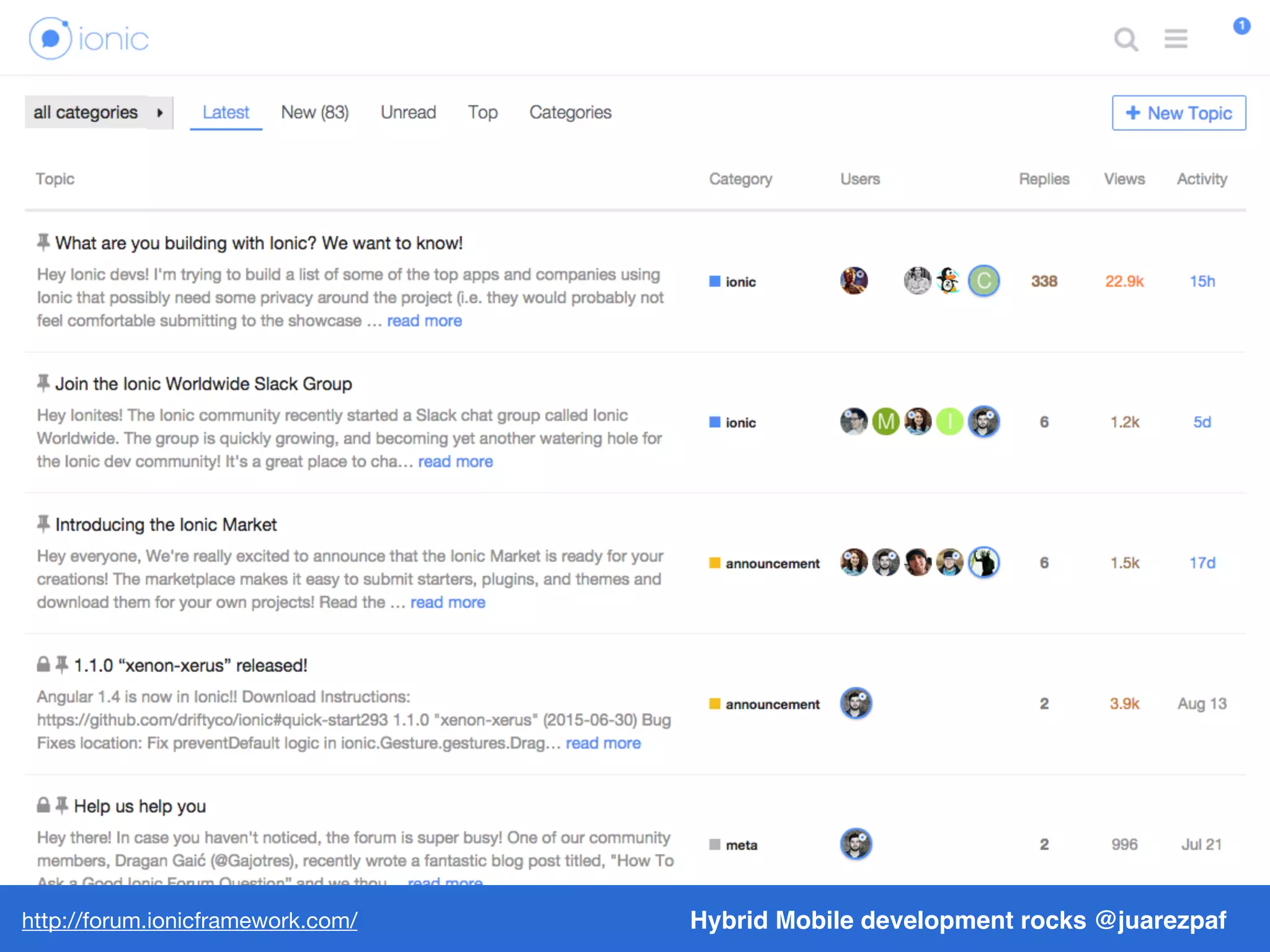The width and height of the screenshot is (1270, 952).
Task: Click pin icon on 'Help us help you' topic
Action: (61, 805)
